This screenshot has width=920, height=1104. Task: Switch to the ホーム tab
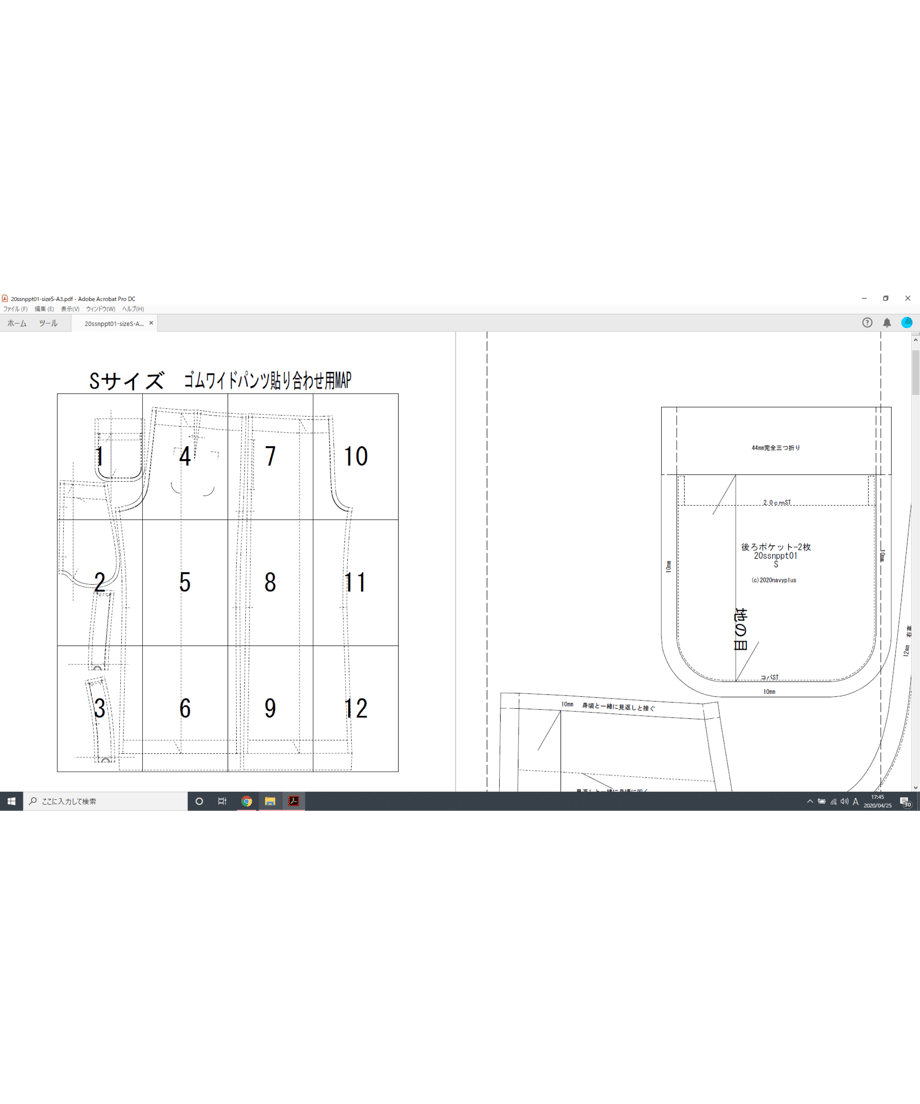coord(17,323)
